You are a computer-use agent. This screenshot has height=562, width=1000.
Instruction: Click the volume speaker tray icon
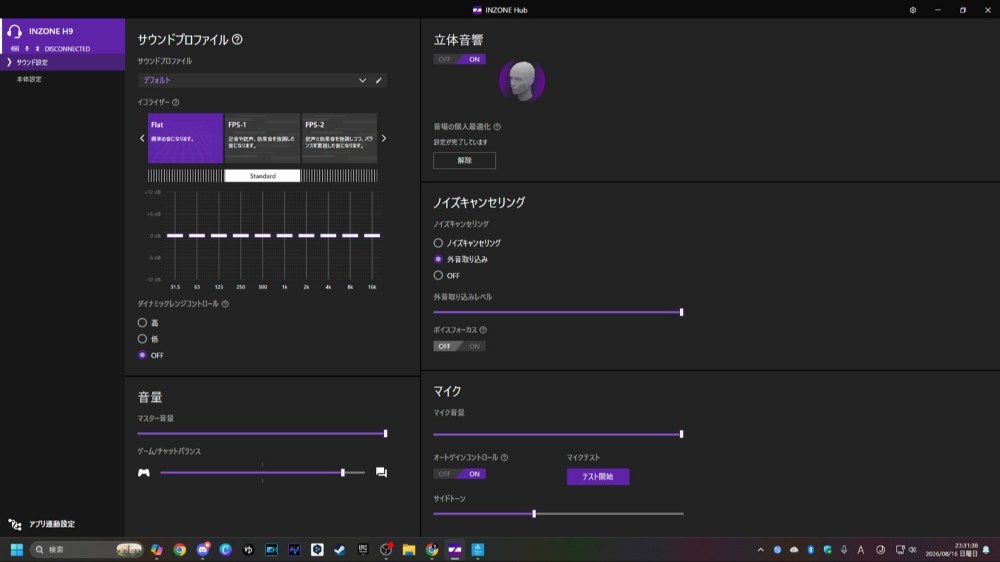pos(913,549)
